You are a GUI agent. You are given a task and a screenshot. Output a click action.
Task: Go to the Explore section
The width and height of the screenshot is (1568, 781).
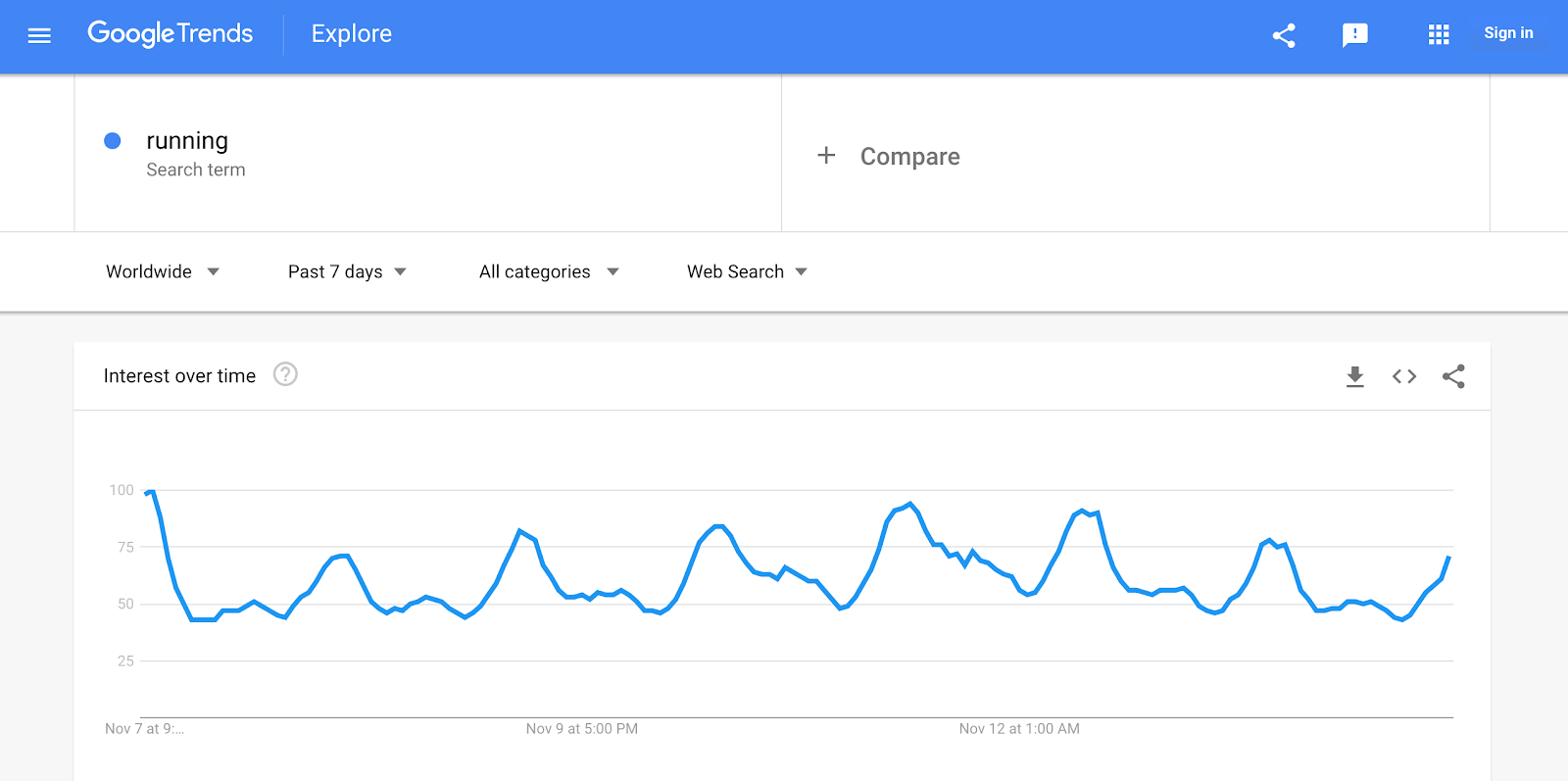coord(352,34)
